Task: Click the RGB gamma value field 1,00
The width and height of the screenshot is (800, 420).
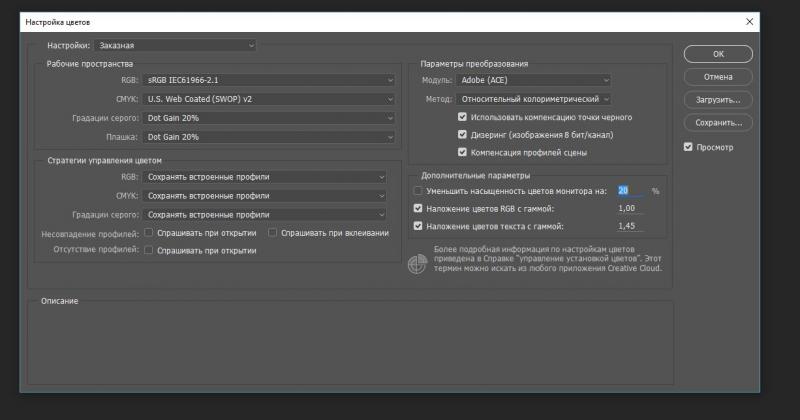Action: tap(630, 208)
